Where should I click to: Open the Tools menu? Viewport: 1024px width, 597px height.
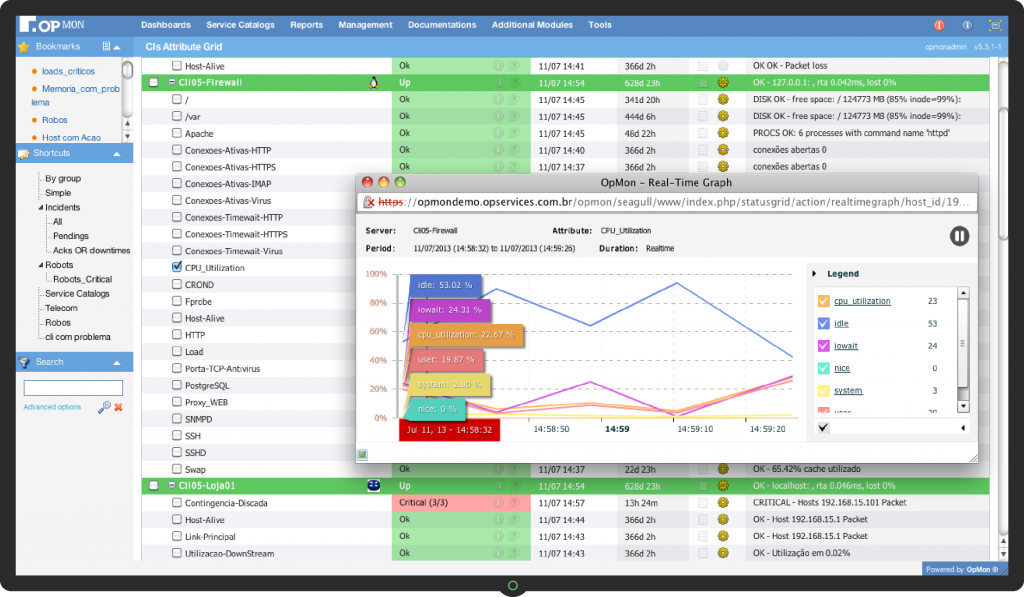(x=600, y=25)
